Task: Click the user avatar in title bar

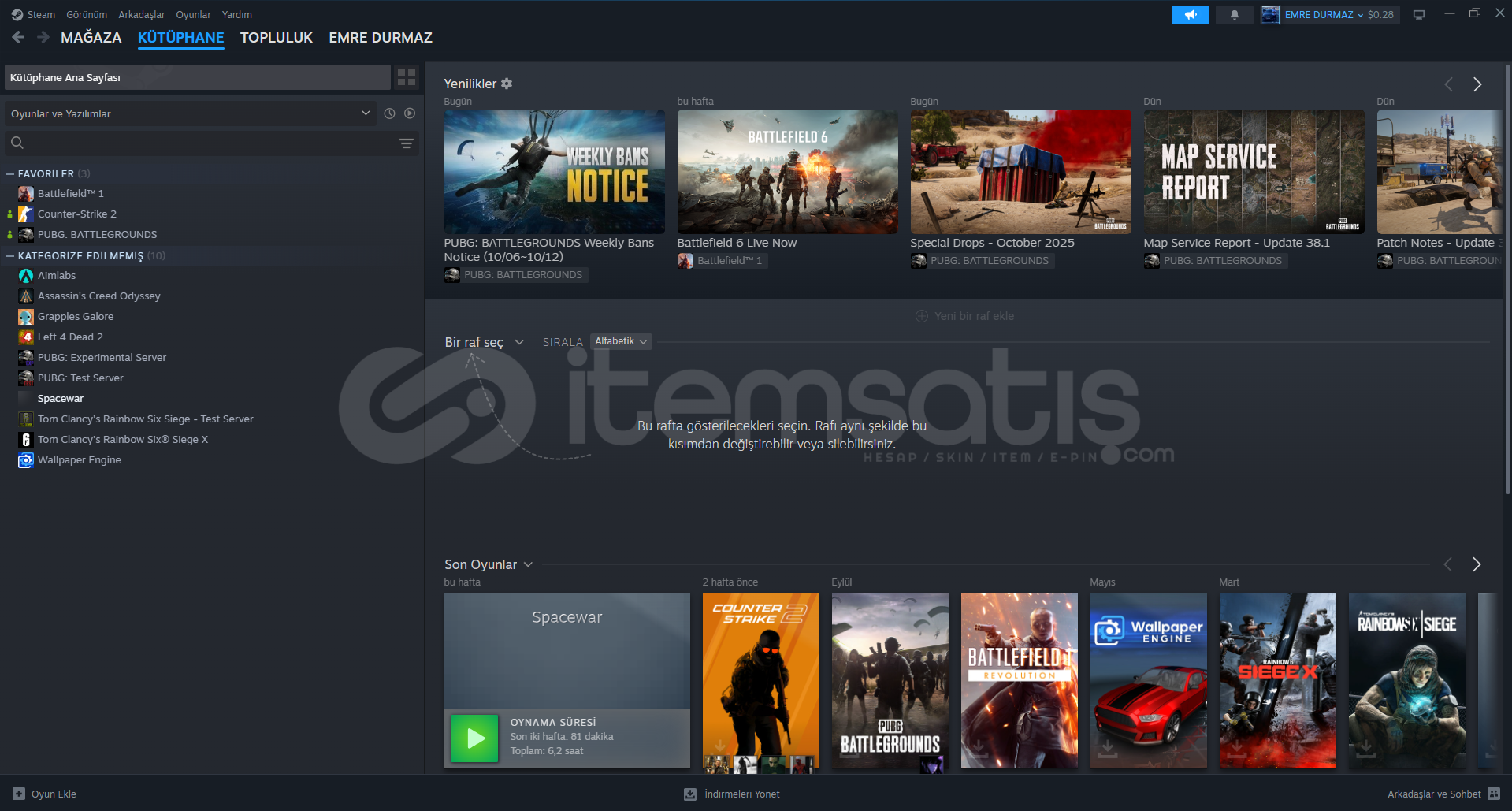Action: click(x=1270, y=15)
